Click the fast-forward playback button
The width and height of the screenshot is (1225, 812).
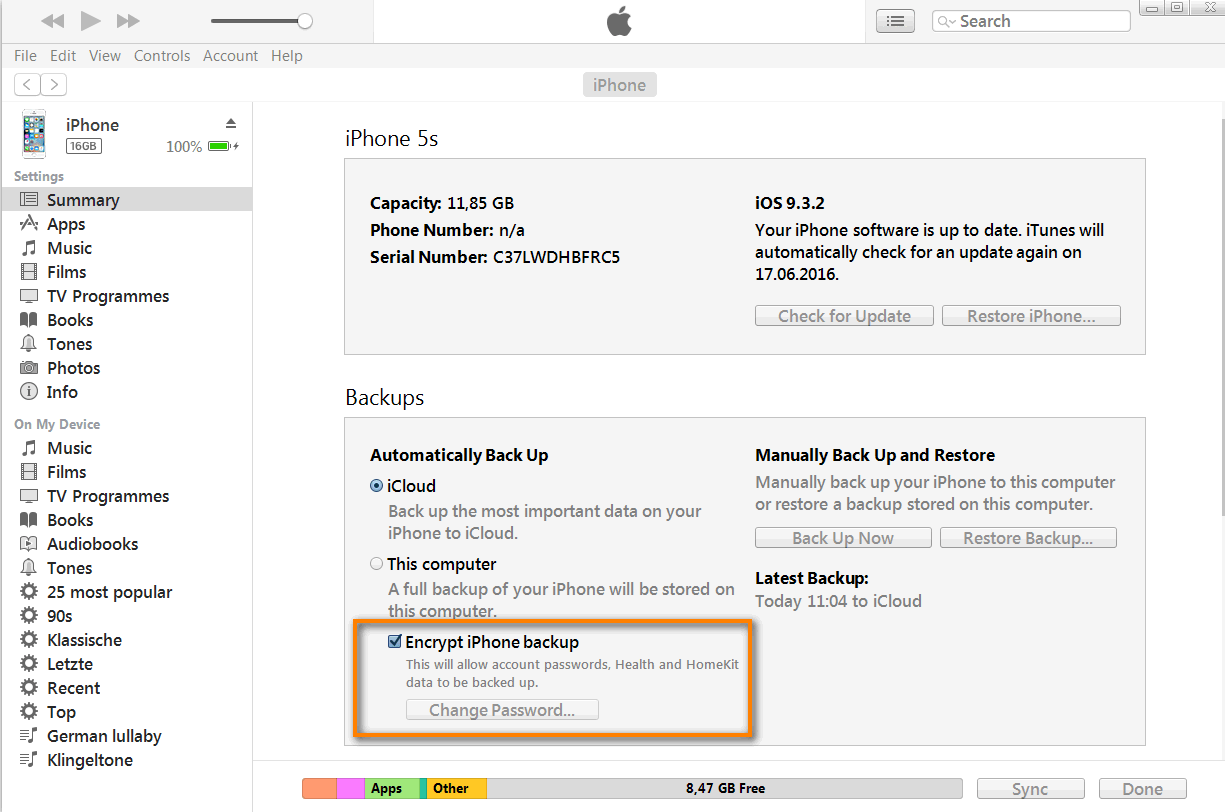pyautogui.click(x=128, y=21)
